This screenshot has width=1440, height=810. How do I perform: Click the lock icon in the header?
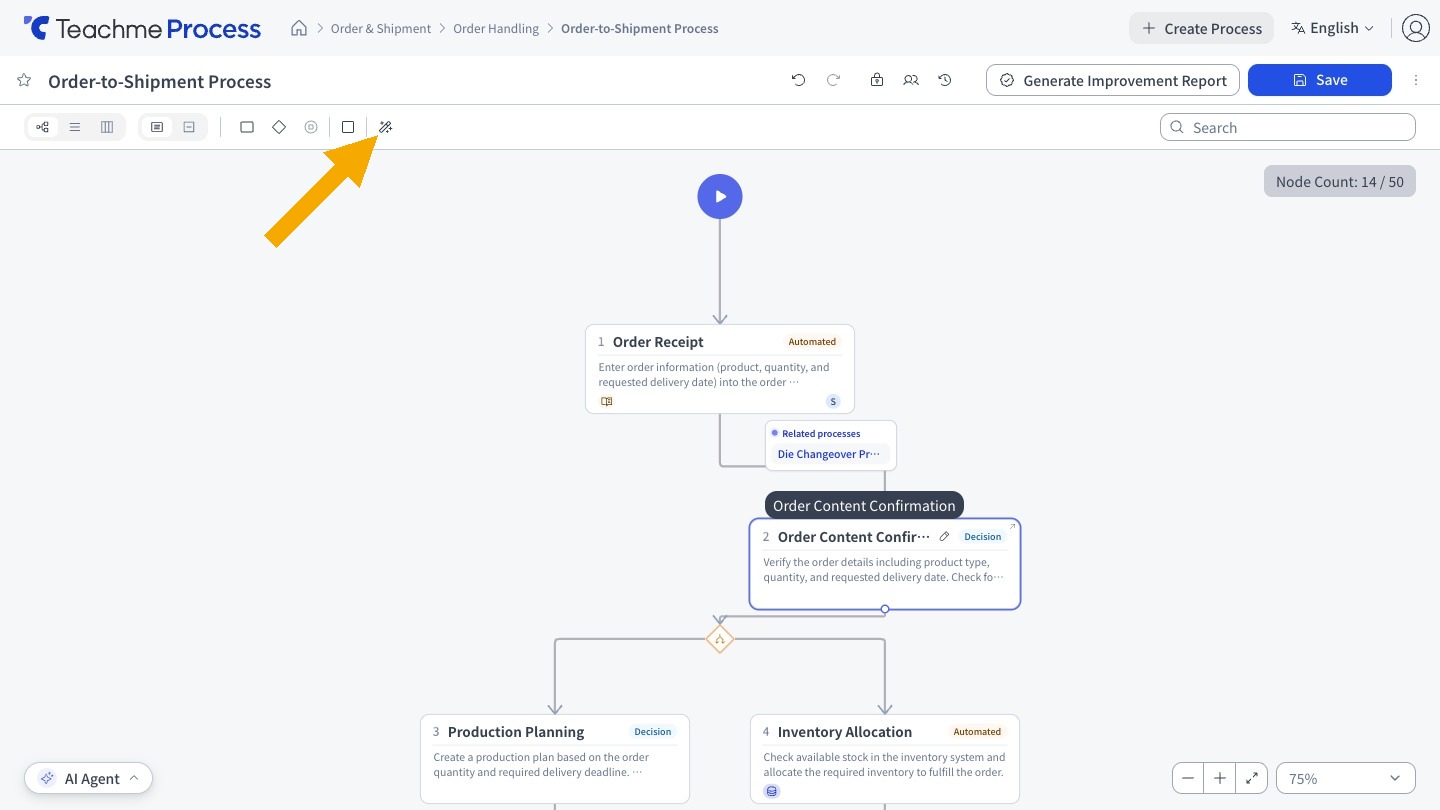point(877,80)
